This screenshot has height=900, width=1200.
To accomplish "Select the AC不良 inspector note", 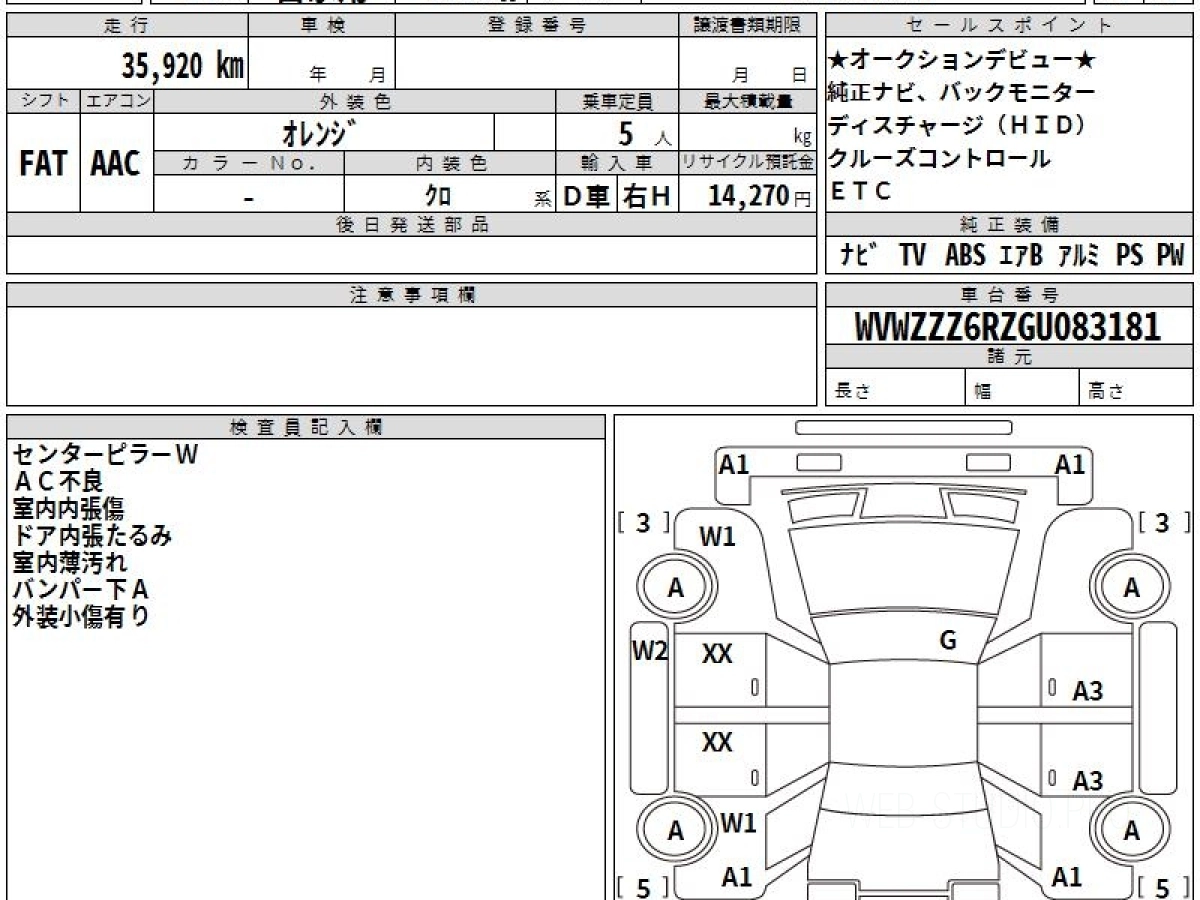I will (57, 482).
